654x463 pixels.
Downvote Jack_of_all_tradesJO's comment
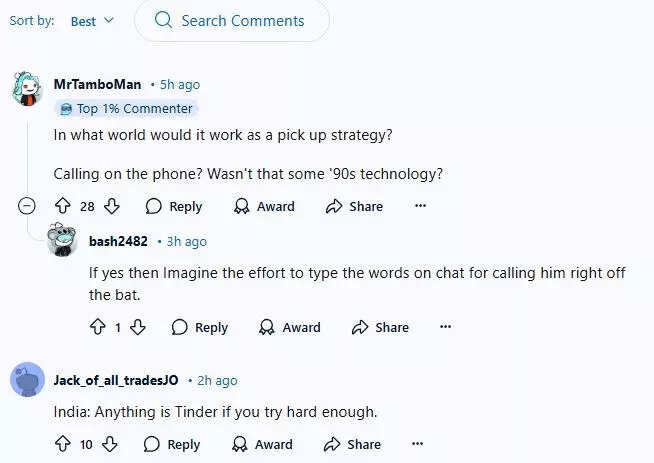111,444
